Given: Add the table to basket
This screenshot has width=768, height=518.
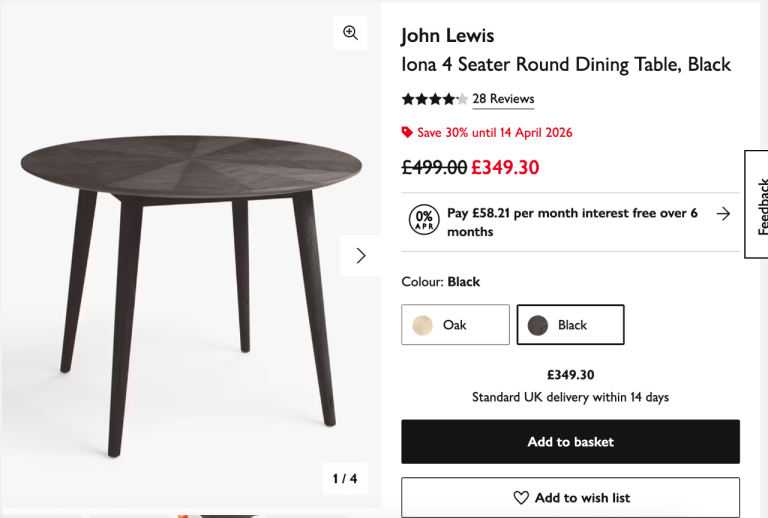Looking at the screenshot, I should pos(570,442).
